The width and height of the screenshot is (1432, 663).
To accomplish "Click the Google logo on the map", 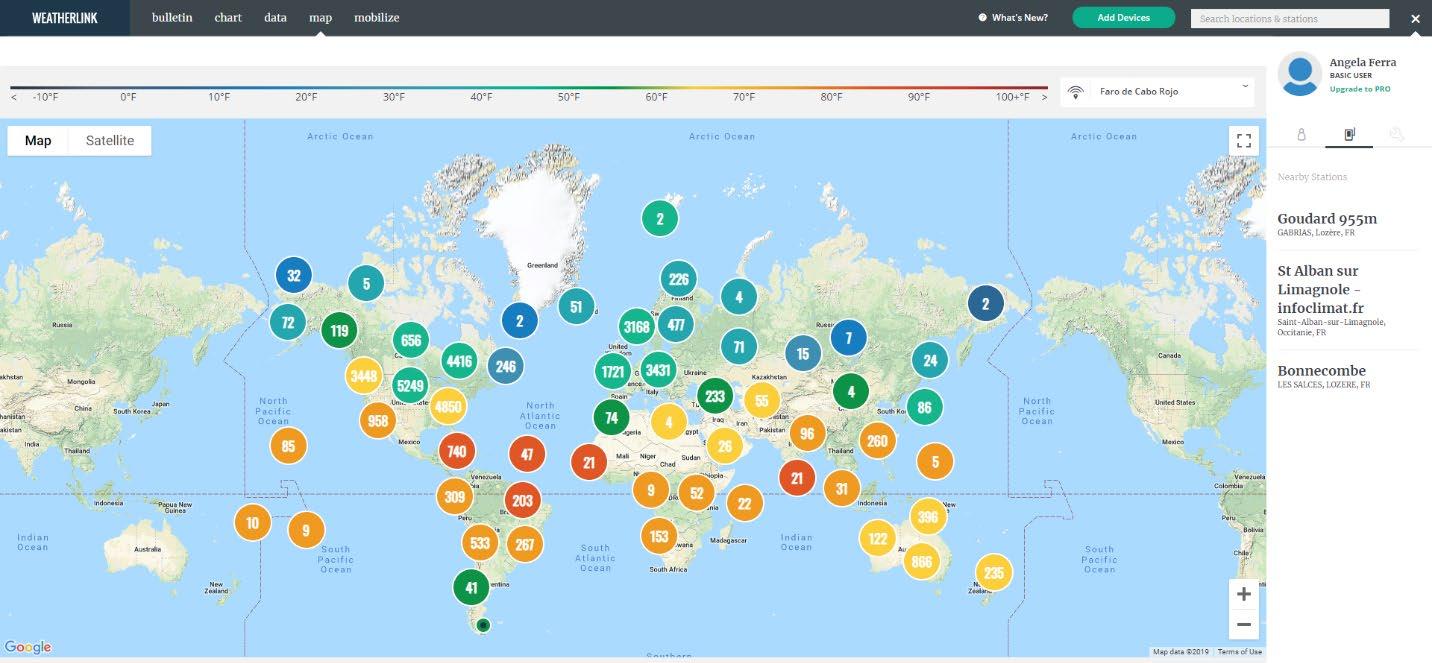I will pos(28,647).
